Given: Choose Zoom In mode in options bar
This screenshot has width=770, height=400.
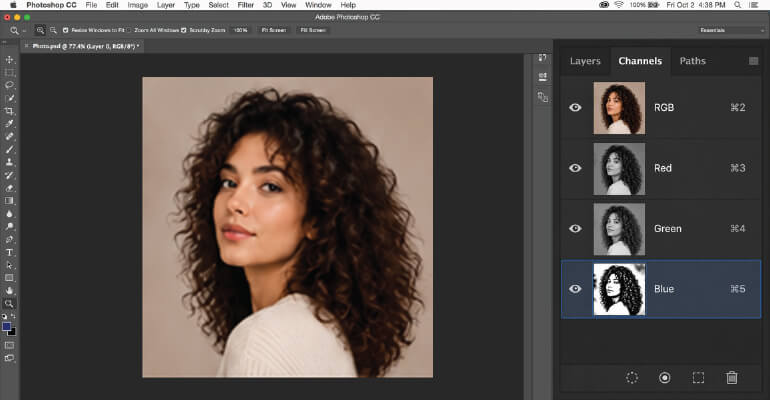Looking at the screenshot, I should tap(40, 30).
